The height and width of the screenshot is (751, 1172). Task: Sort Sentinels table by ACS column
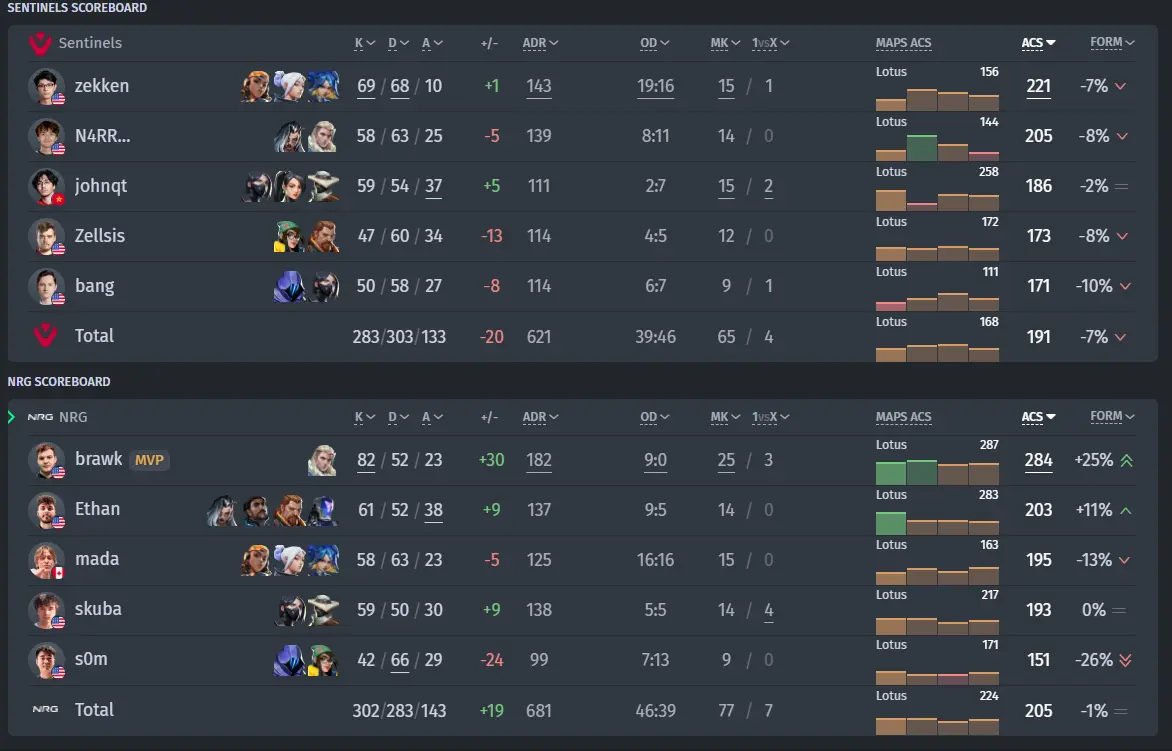click(1038, 43)
